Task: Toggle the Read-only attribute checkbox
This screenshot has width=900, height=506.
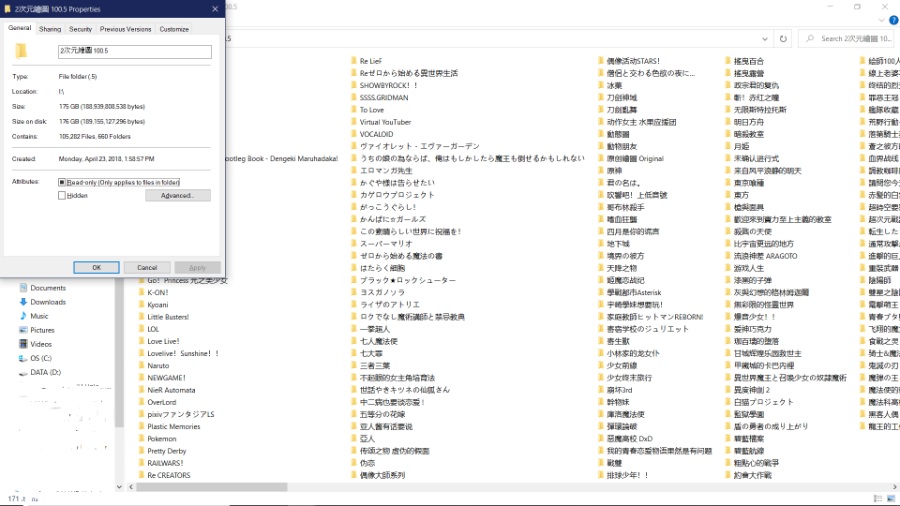Action: 61,182
